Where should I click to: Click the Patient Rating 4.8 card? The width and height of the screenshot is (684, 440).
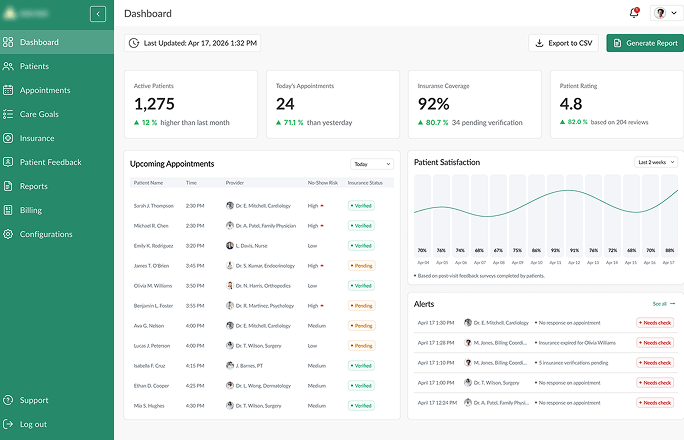[x=617, y=105]
